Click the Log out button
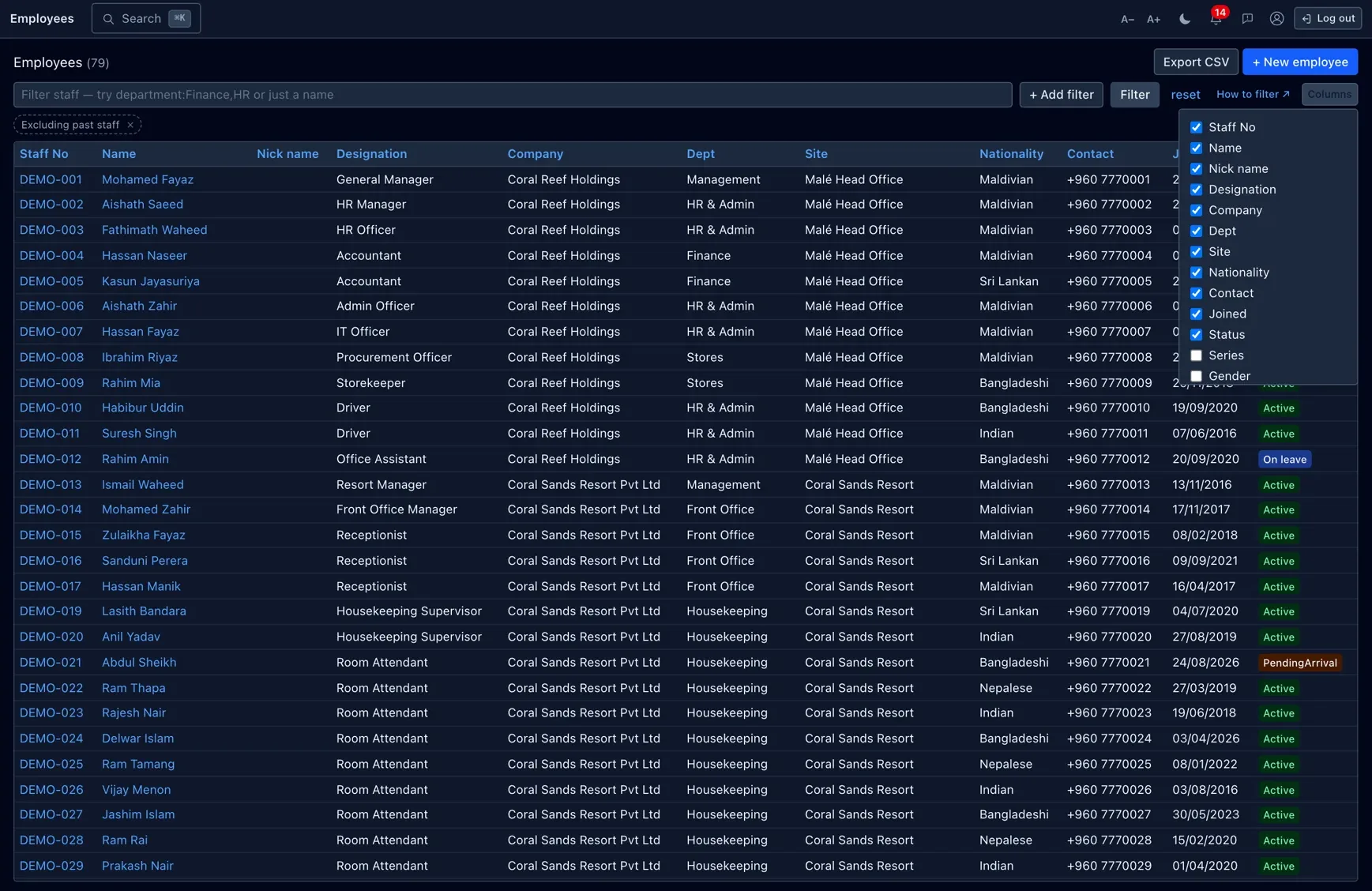1372x891 pixels. pyautogui.click(x=1327, y=18)
